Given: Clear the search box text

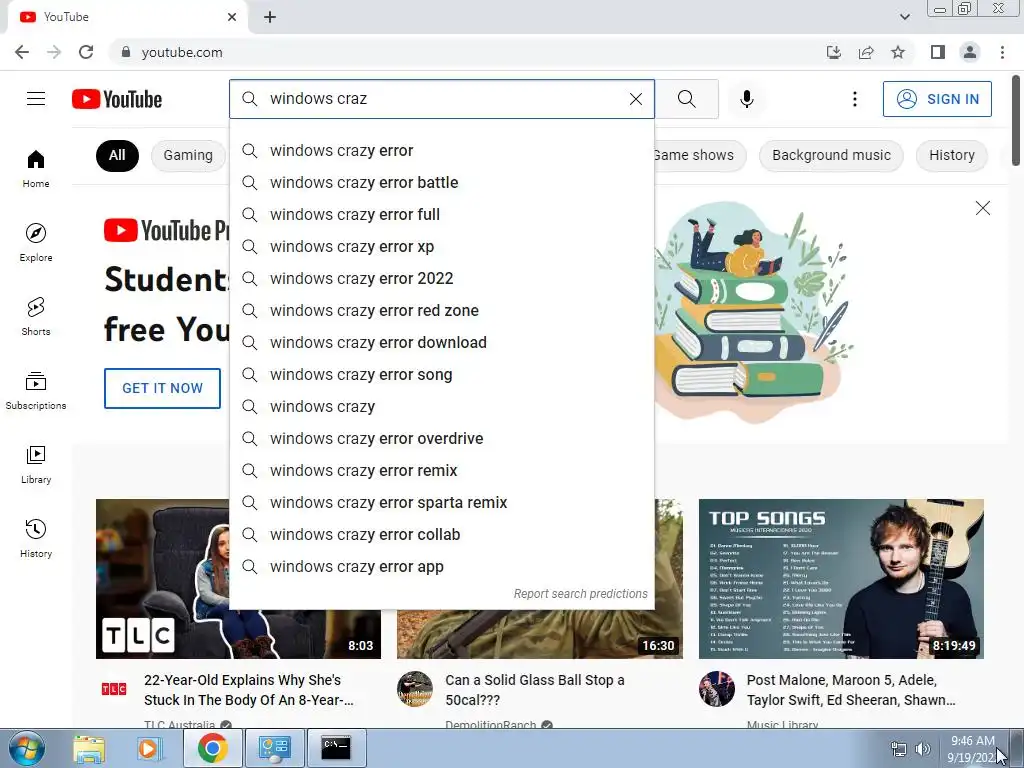Looking at the screenshot, I should (635, 99).
